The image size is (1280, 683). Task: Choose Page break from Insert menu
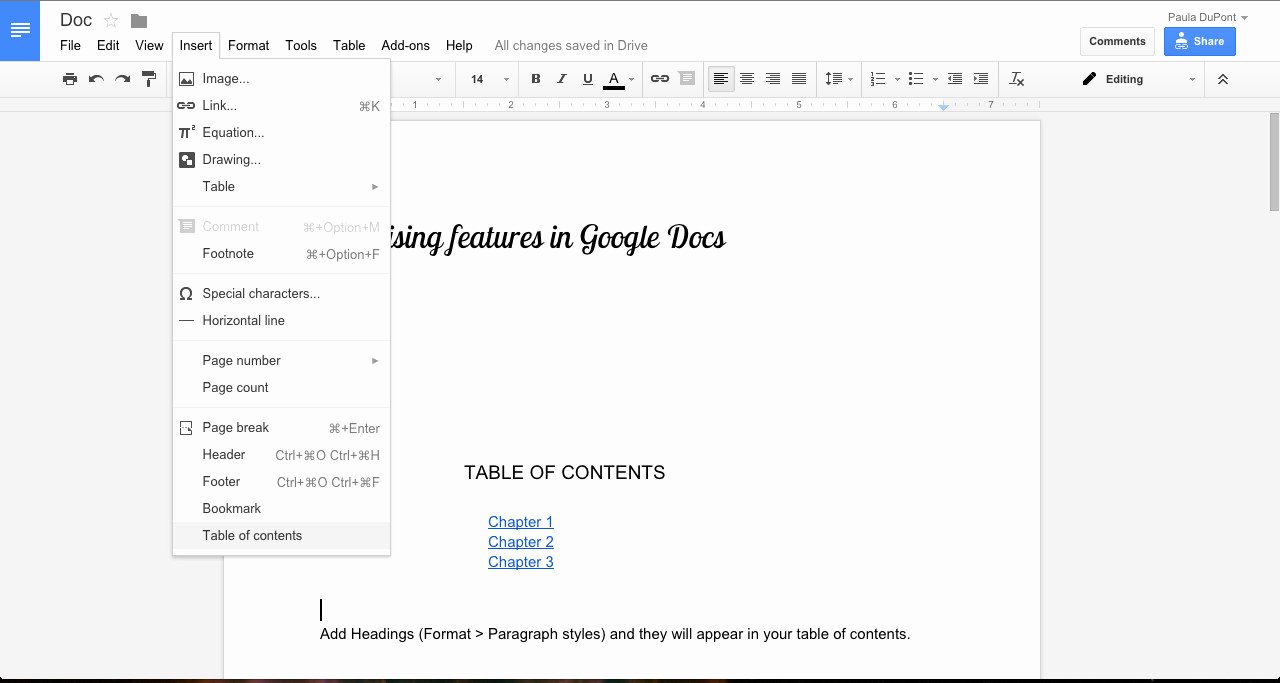tap(281, 427)
